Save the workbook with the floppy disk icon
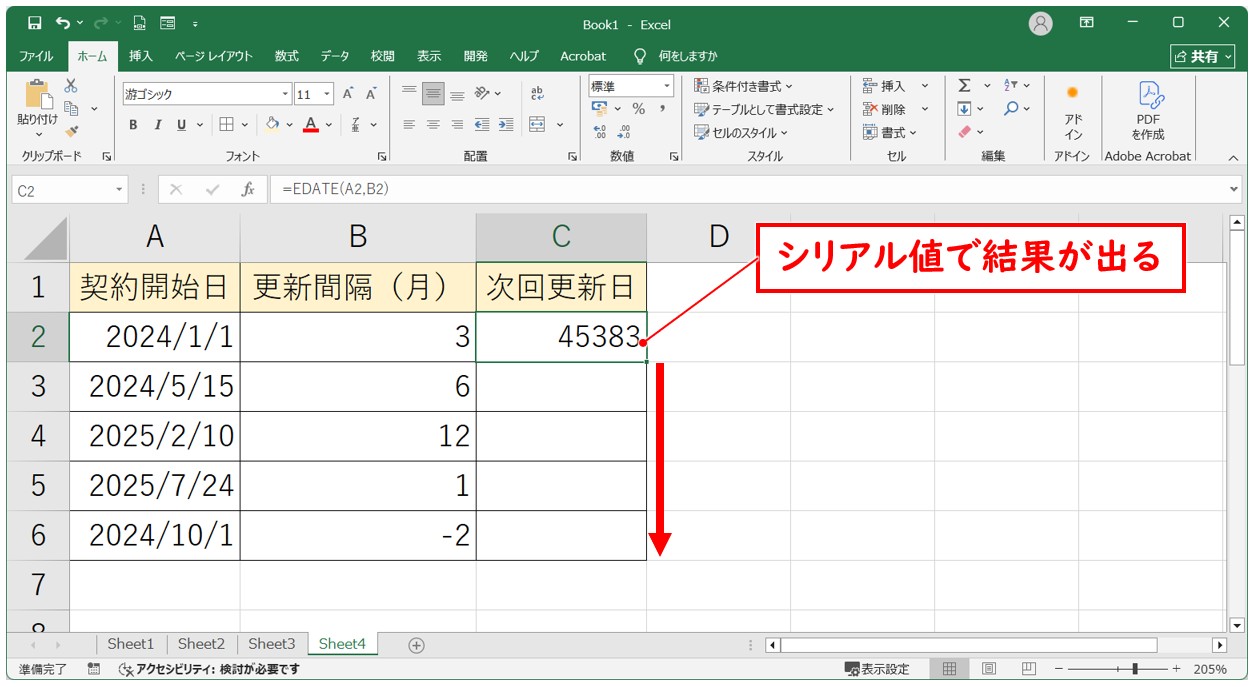The height and width of the screenshot is (687, 1255). (x=35, y=23)
